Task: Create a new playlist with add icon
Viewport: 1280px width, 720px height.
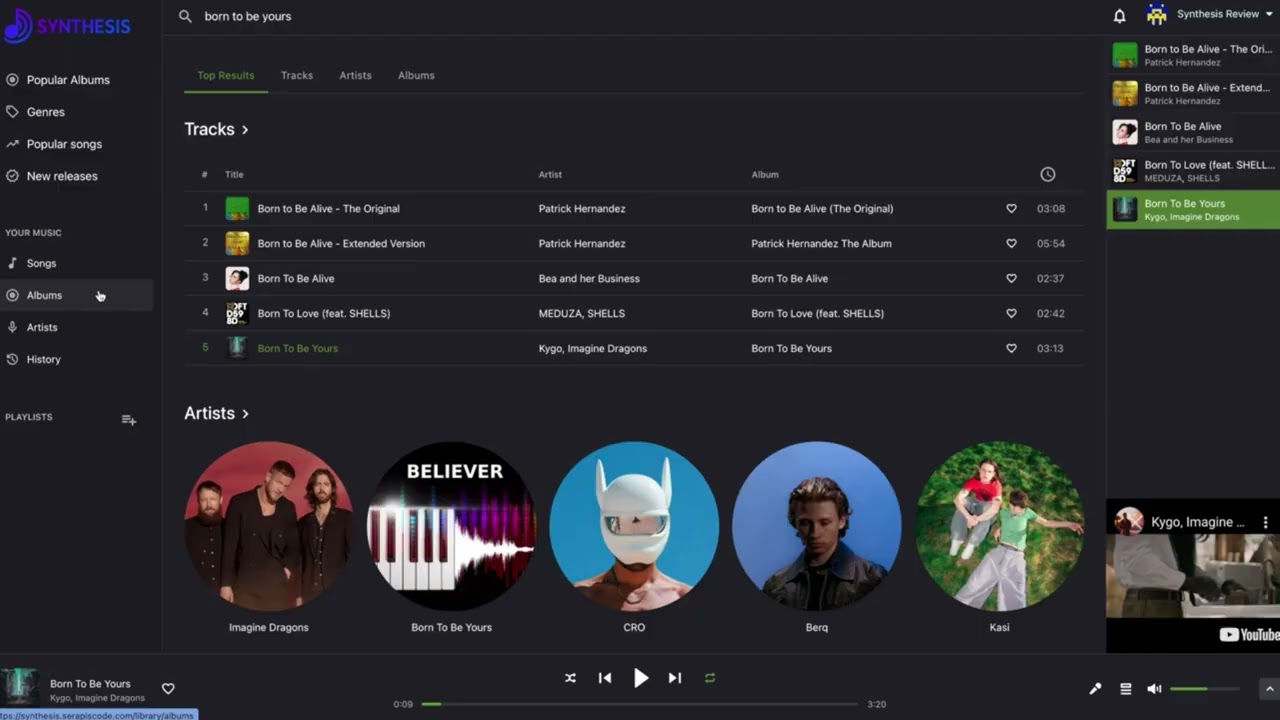Action: [x=129, y=420]
